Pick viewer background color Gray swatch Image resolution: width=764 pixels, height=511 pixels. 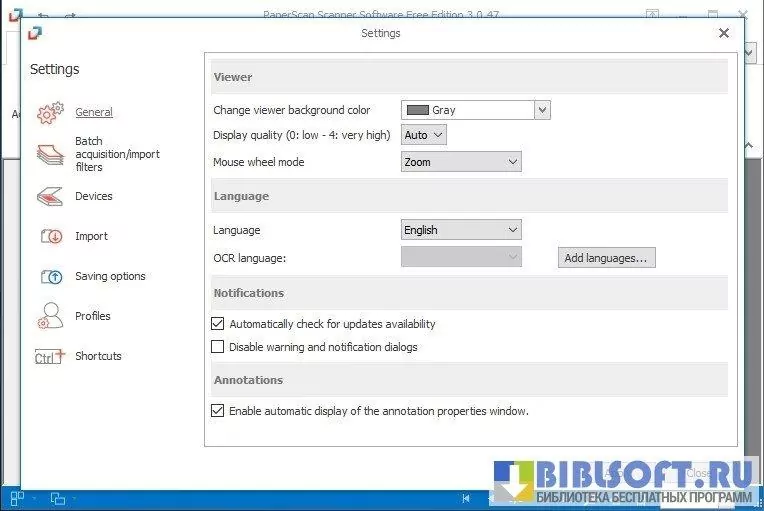[417, 110]
